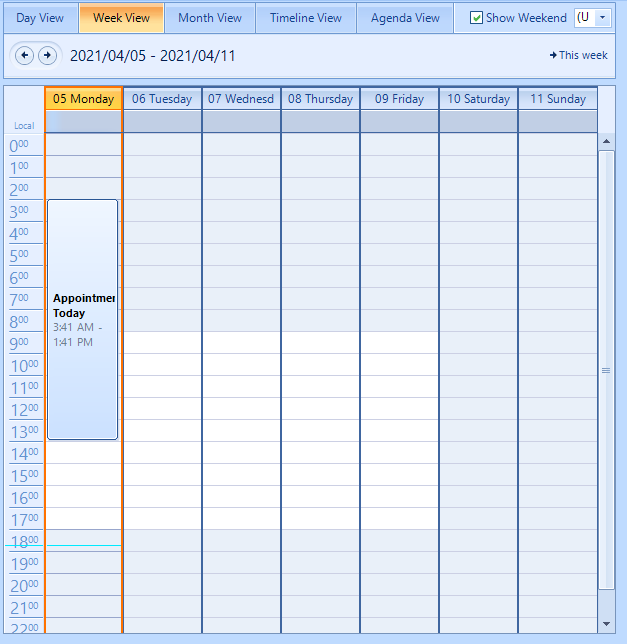The image size is (627, 644).
Task: Click the 12:00 hour label
Action: pos(24,409)
